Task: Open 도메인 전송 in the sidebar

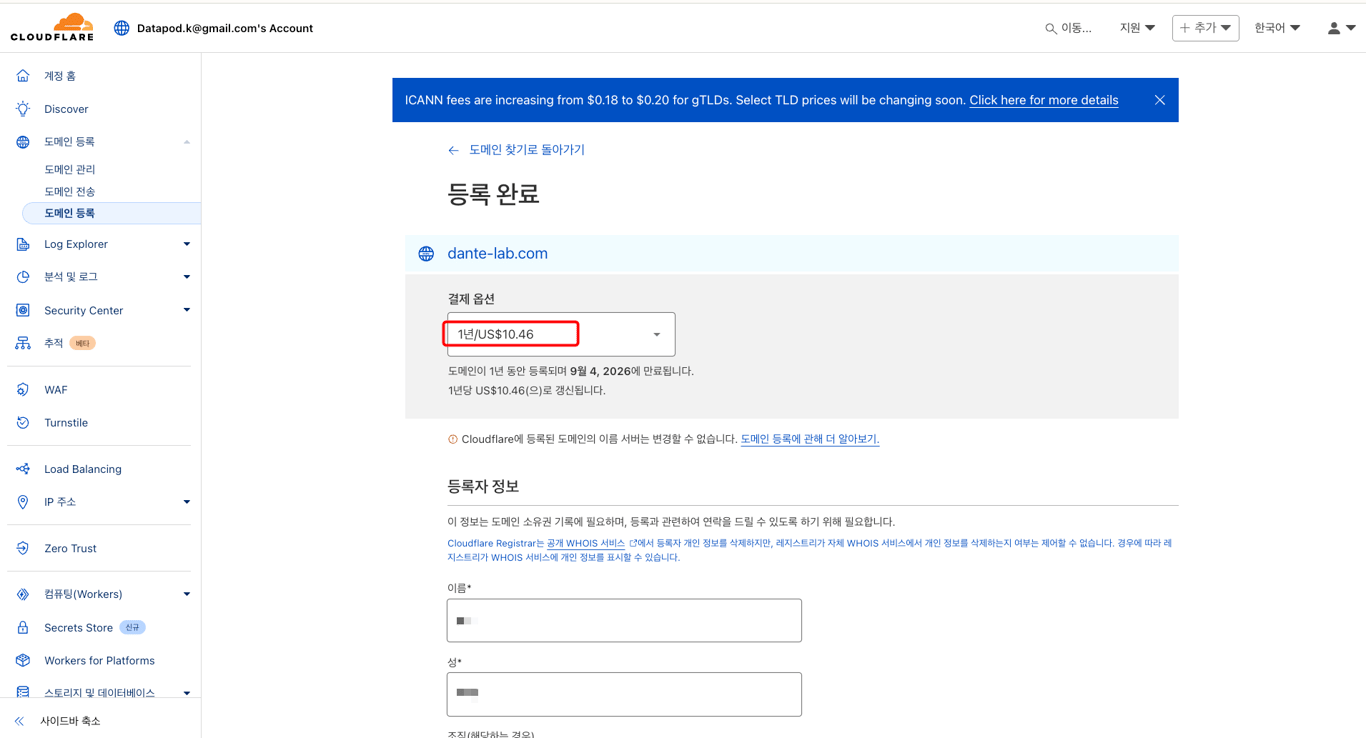Action: 70,192
